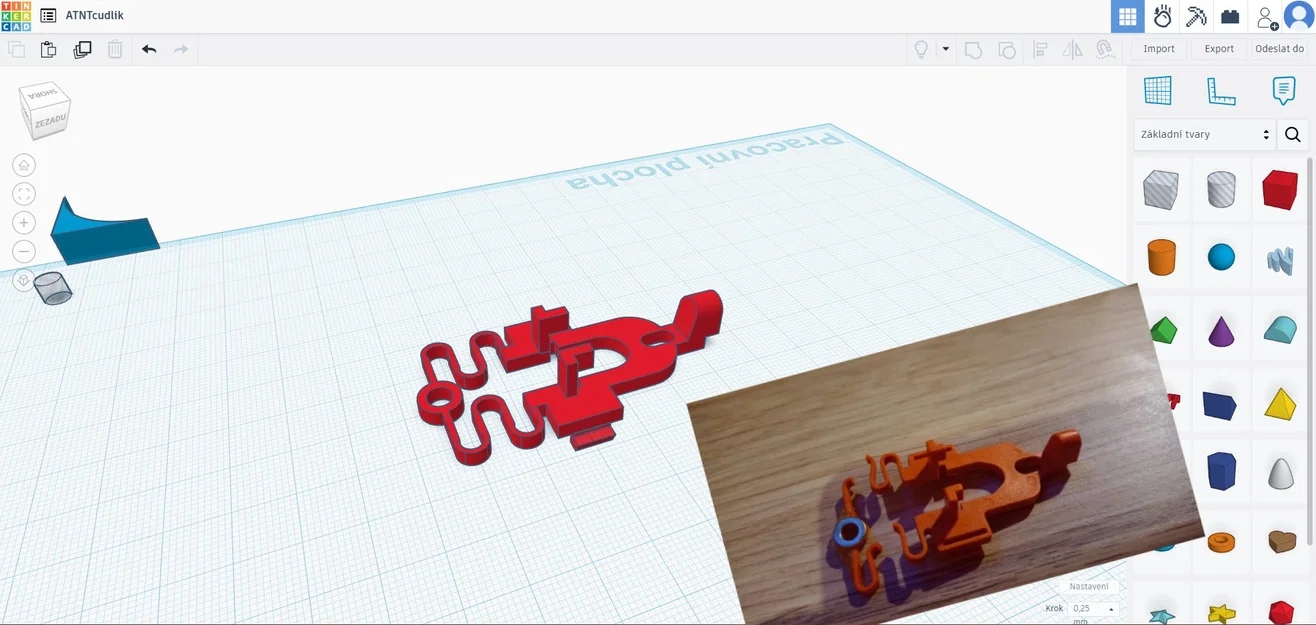The height and width of the screenshot is (625, 1316).
Task: Click the Import button
Action: coord(1159,49)
